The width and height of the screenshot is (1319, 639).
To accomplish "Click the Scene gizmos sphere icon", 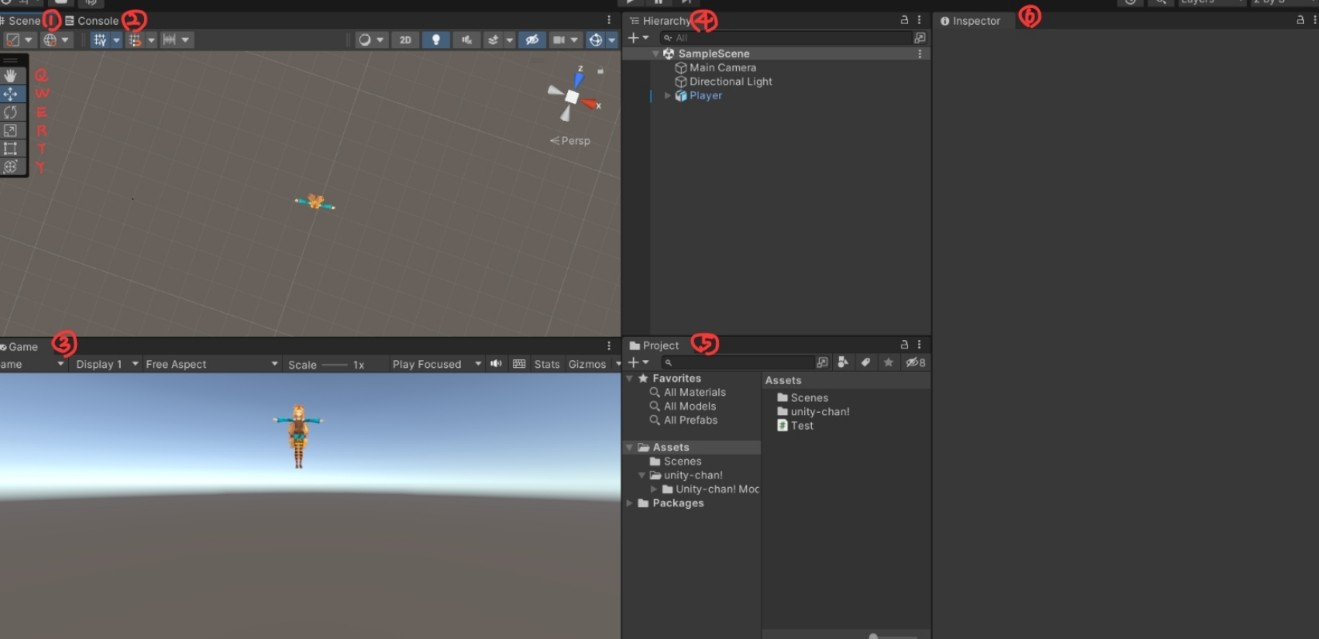I will (596, 40).
